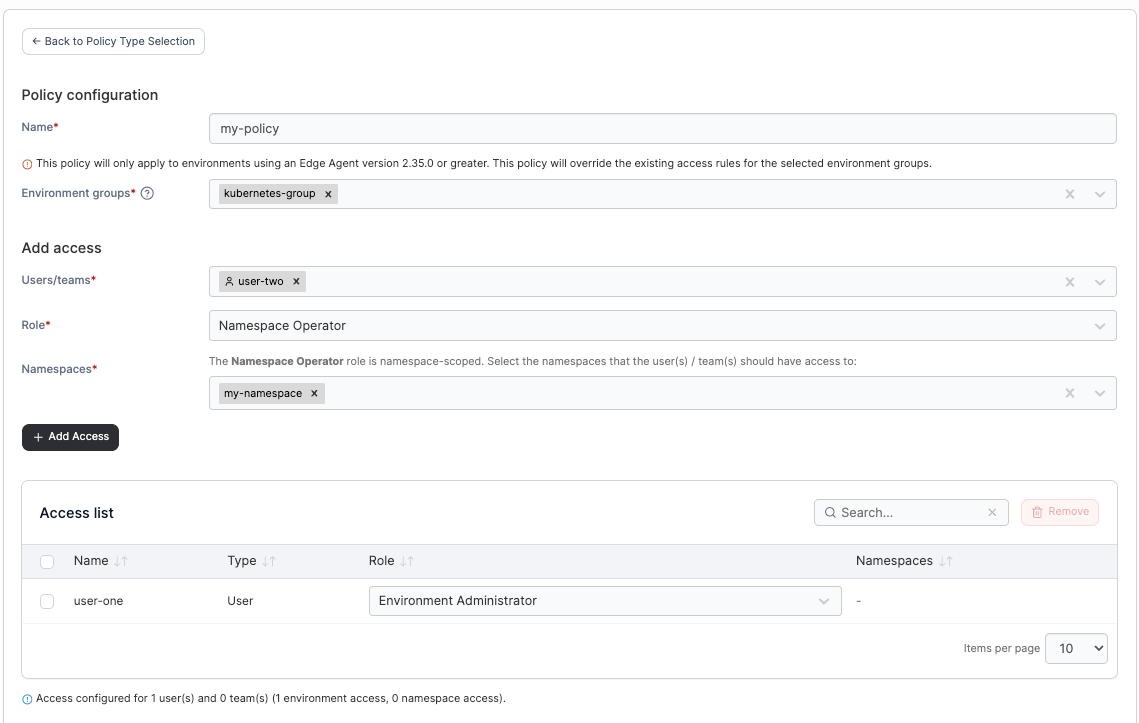Clear all selected Environment groups
The height and width of the screenshot is (723, 1139).
point(1070,194)
